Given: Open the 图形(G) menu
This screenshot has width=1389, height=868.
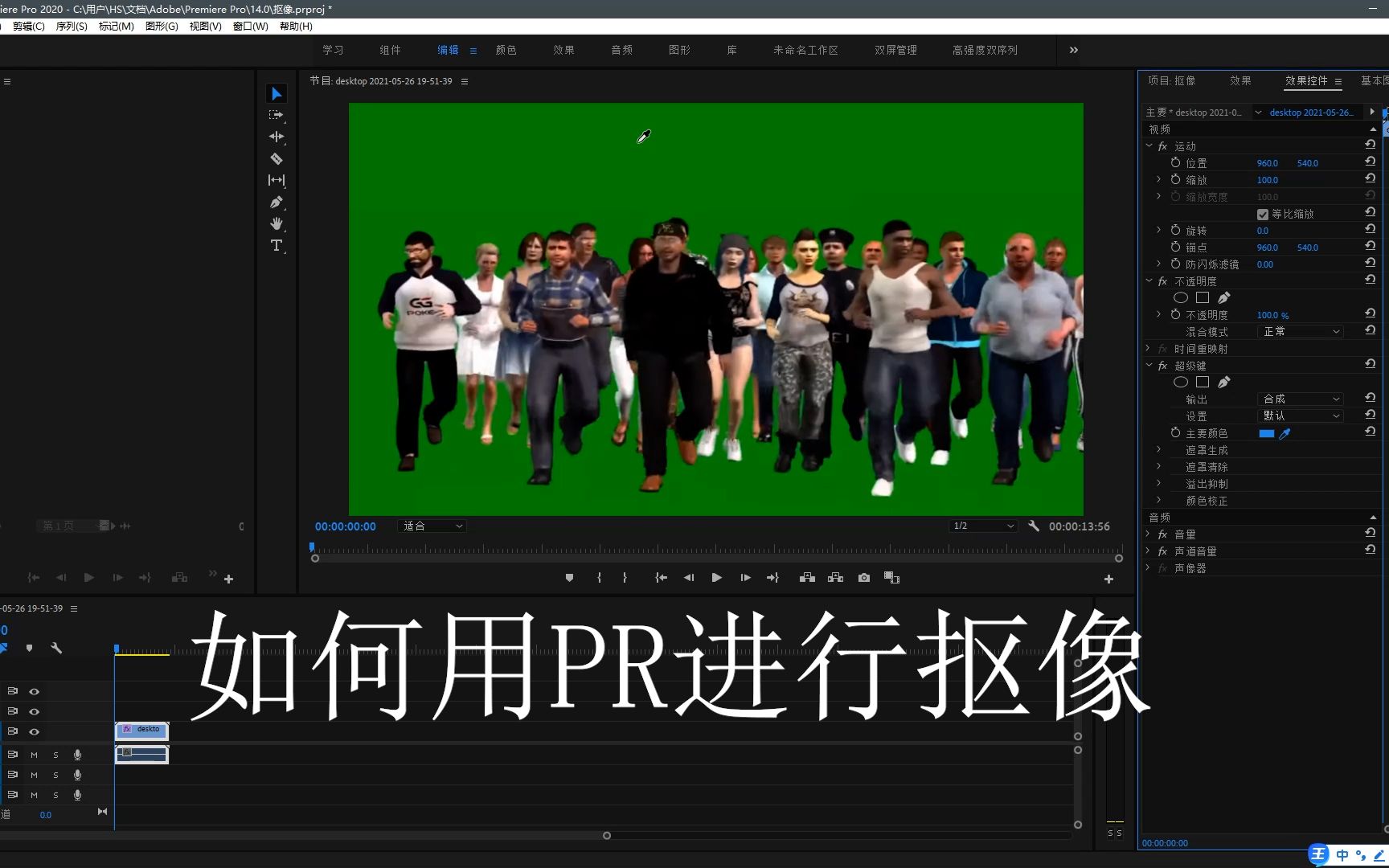Looking at the screenshot, I should [x=161, y=26].
